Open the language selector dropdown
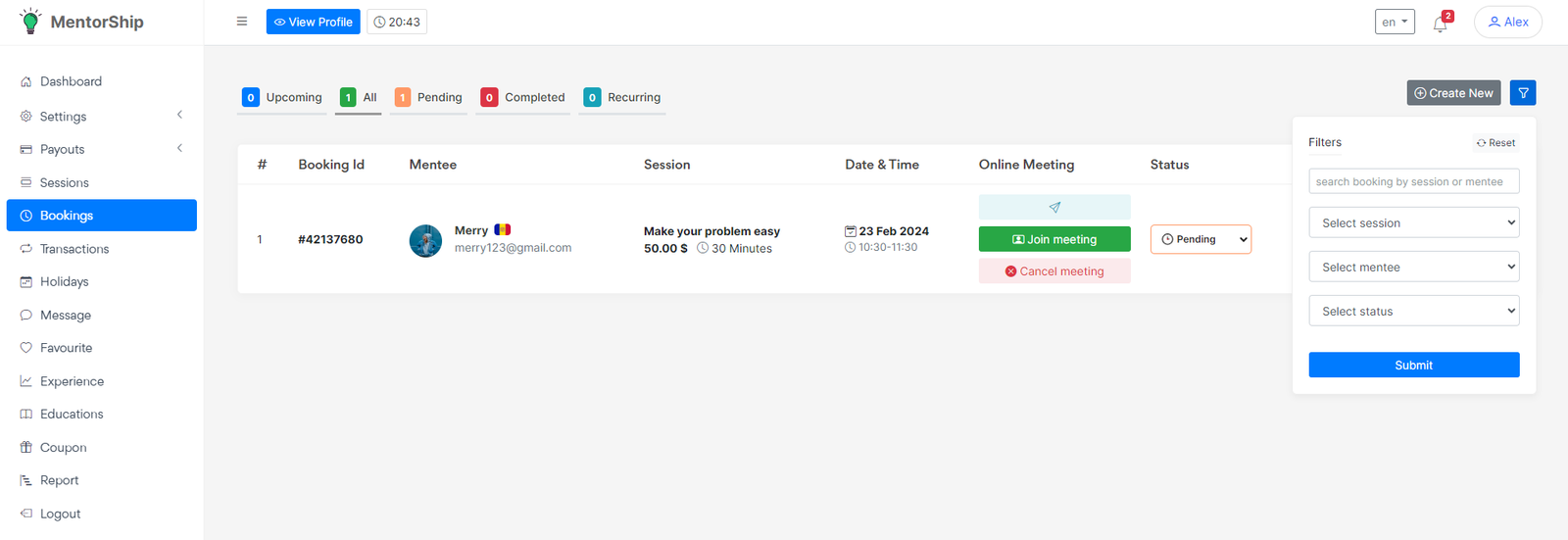 pyautogui.click(x=1394, y=22)
